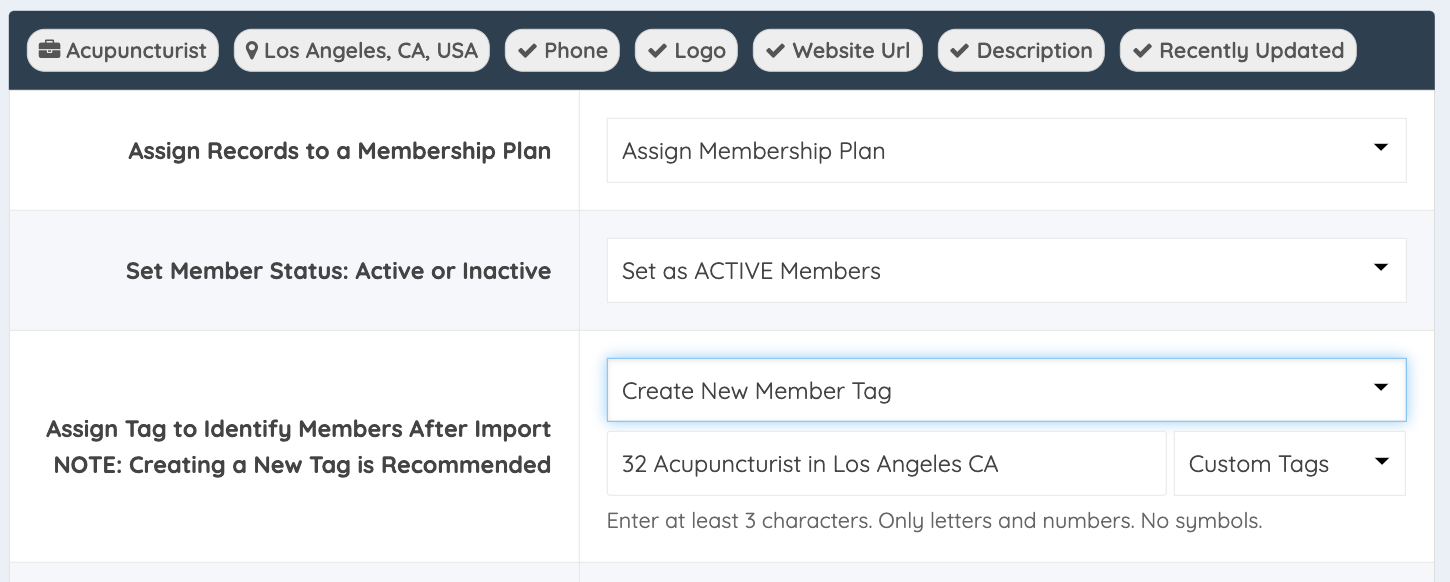Click the checkmark icon on Phone chip

point(526,51)
